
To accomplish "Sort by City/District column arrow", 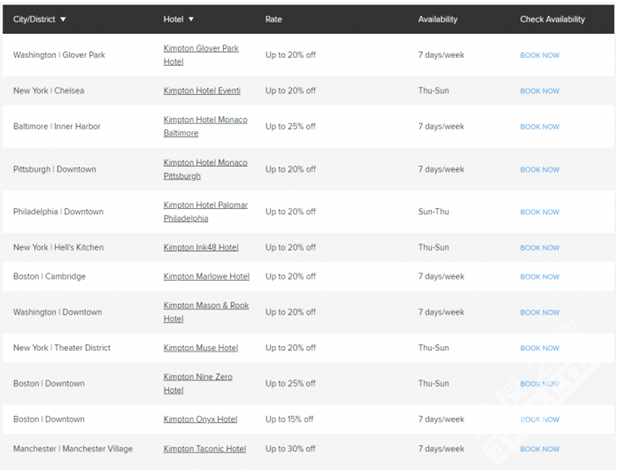I will (63, 19).
